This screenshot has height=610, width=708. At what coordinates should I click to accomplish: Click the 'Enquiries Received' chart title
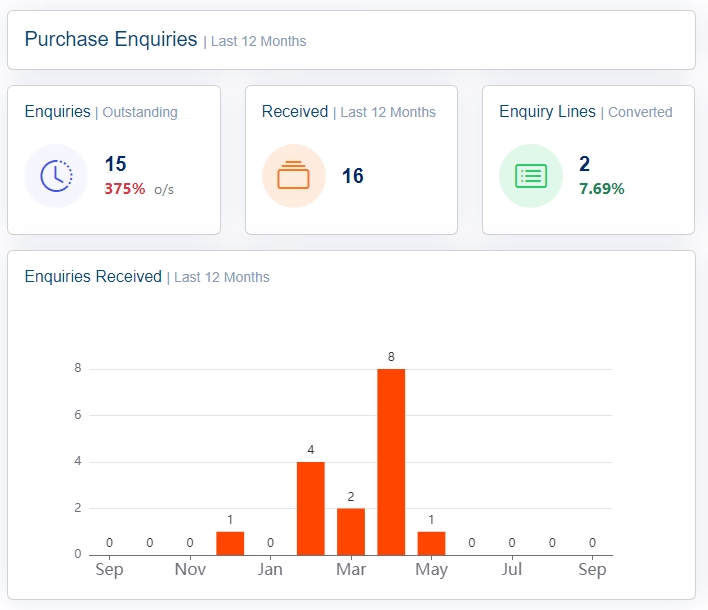coord(93,276)
